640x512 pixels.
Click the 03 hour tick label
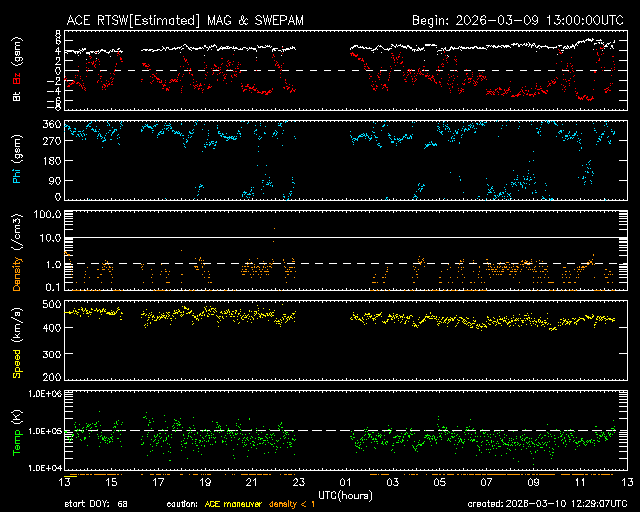click(x=393, y=482)
